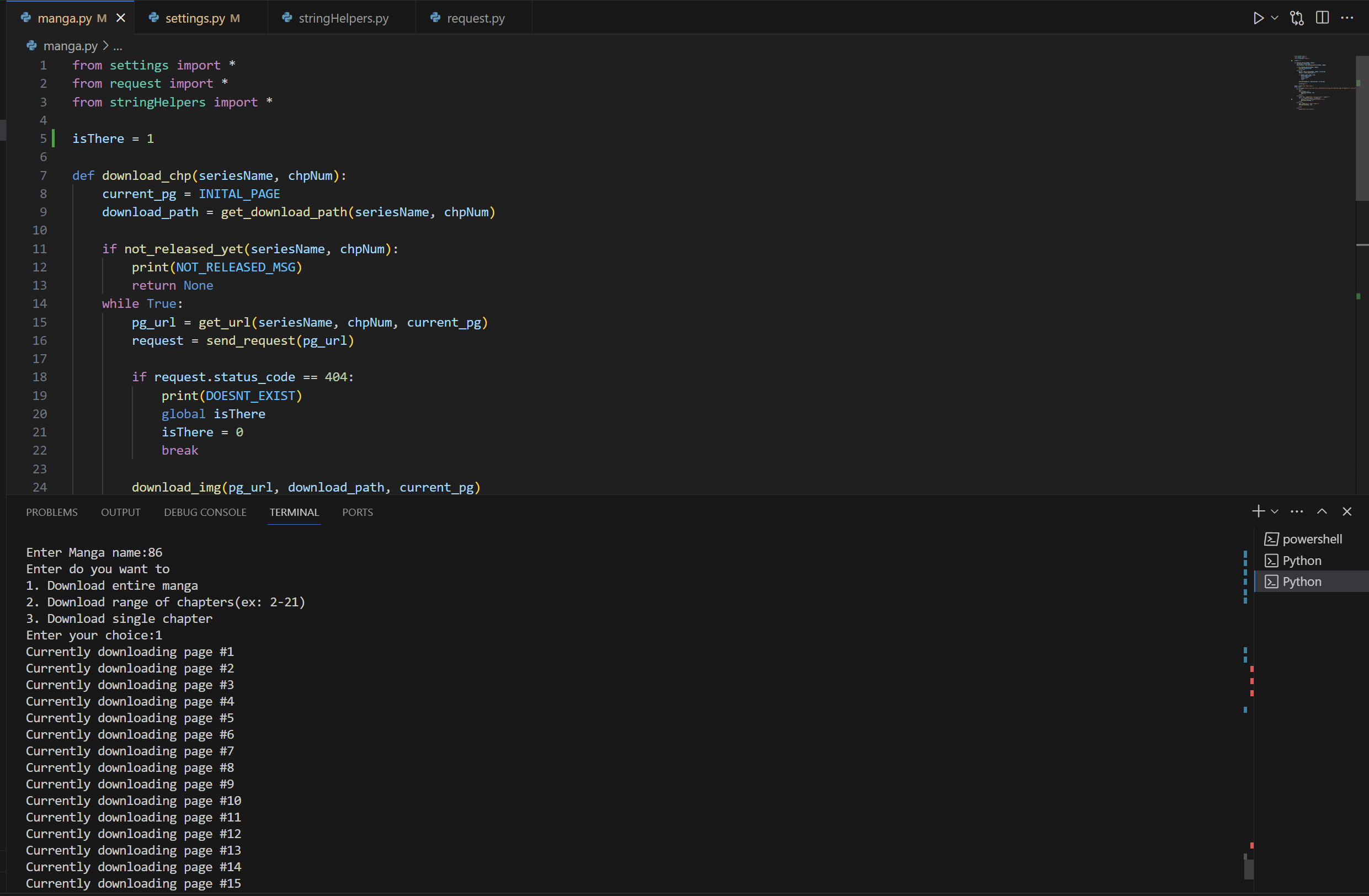The height and width of the screenshot is (896, 1369).
Task: Click line number 14 in gutter
Action: (x=39, y=303)
